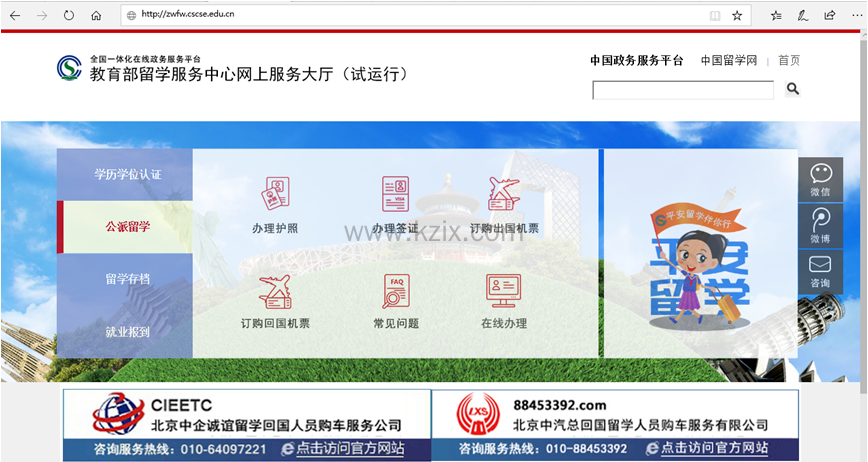Click the search magnifier icon
The width and height of the screenshot is (868, 462).
tap(792, 90)
